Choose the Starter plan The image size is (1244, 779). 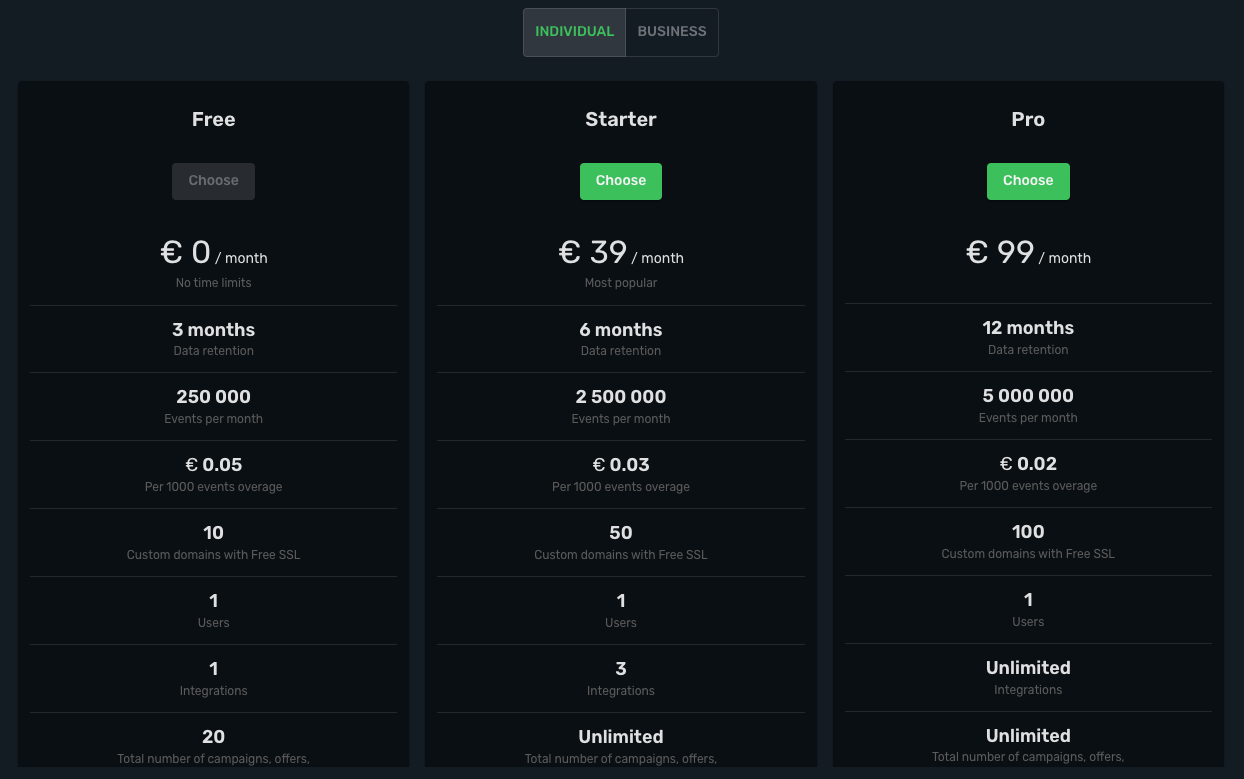pos(620,181)
